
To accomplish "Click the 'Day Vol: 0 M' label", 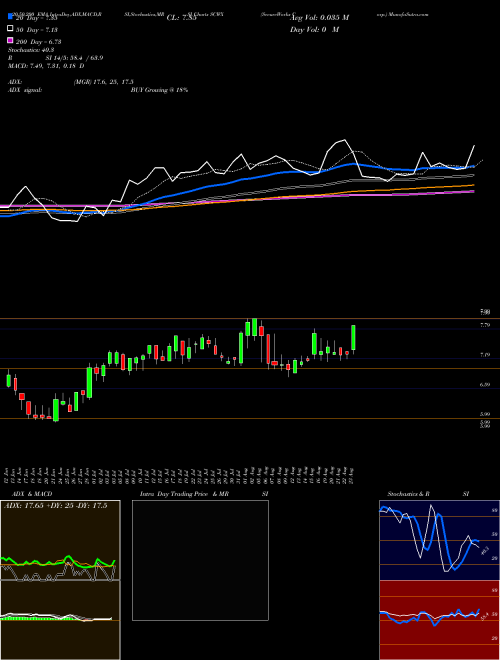I will click(x=314, y=29).
